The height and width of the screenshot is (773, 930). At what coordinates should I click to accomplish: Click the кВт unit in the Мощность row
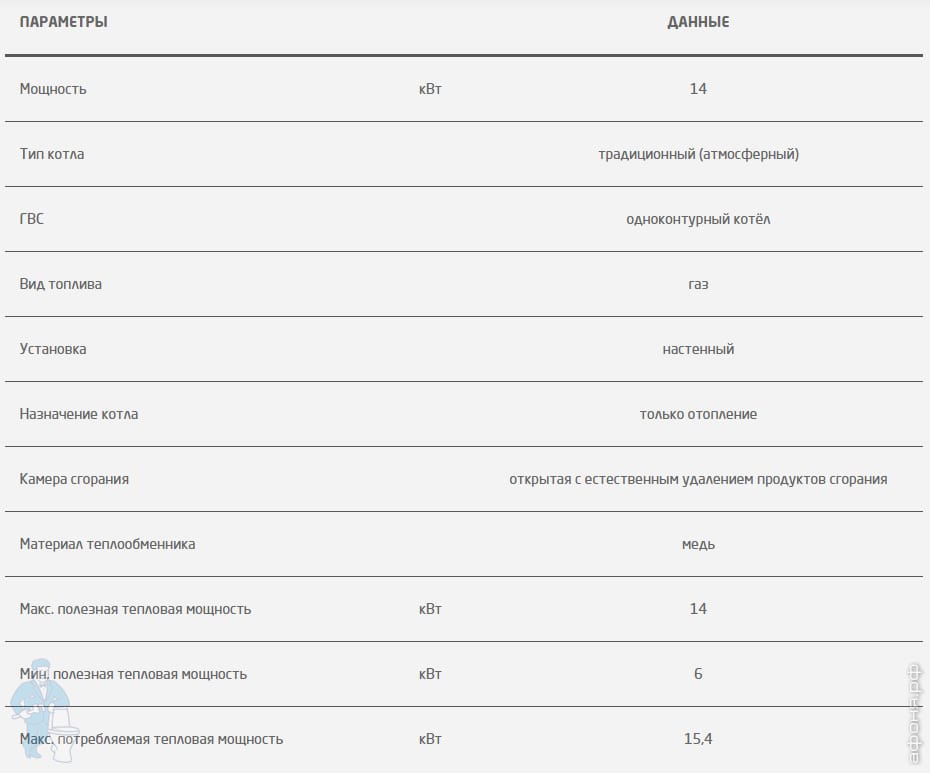430,89
